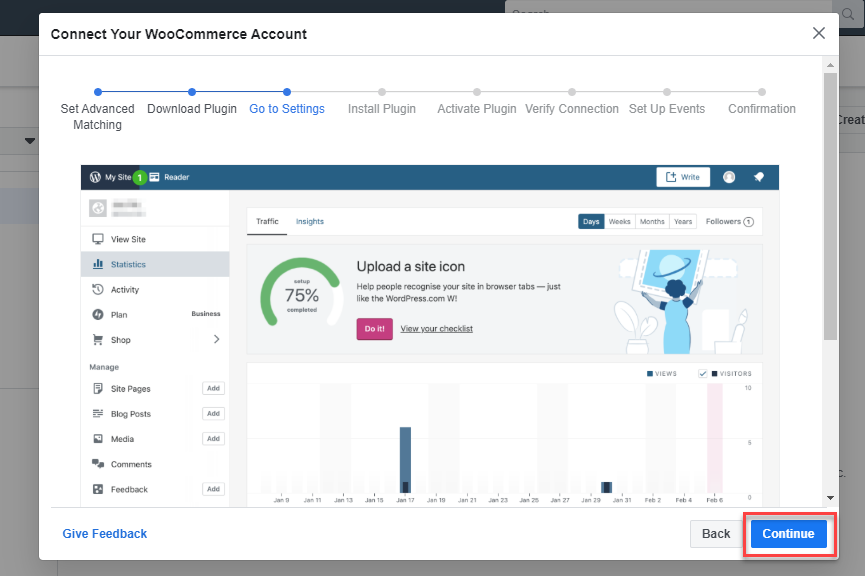Viewport: 865px width, 576px height.
Task: Click the Blog Posts icon
Action: click(x=98, y=413)
